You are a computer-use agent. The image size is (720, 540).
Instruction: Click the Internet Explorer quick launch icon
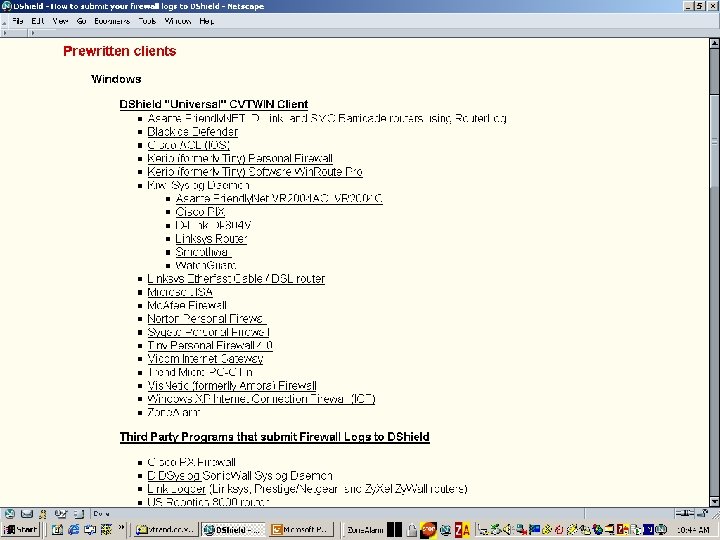[73, 529]
